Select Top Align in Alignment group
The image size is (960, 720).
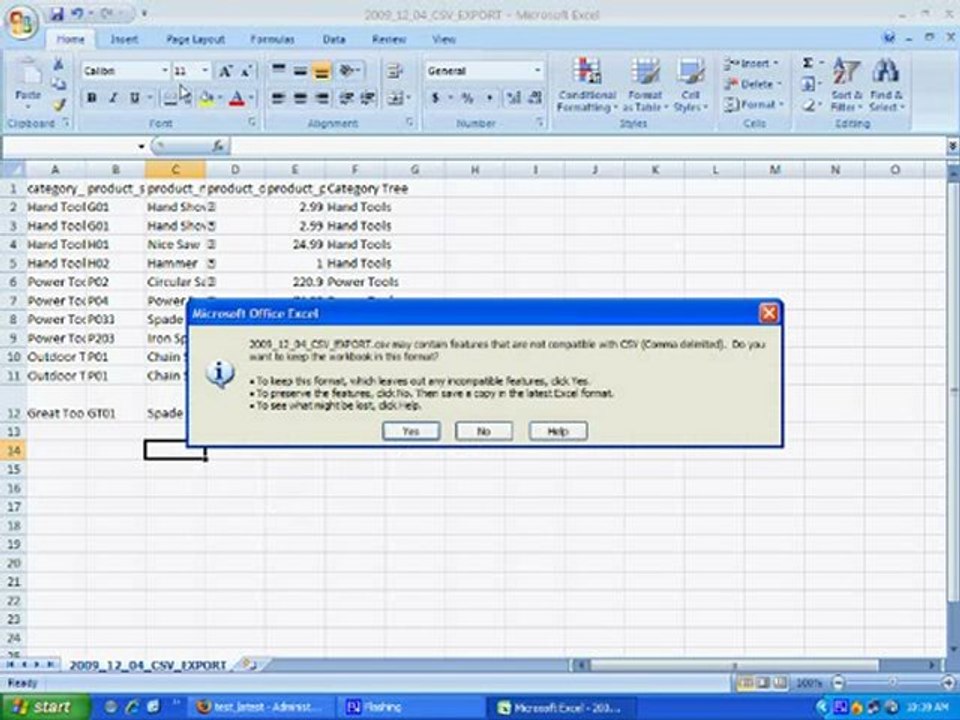(x=279, y=70)
